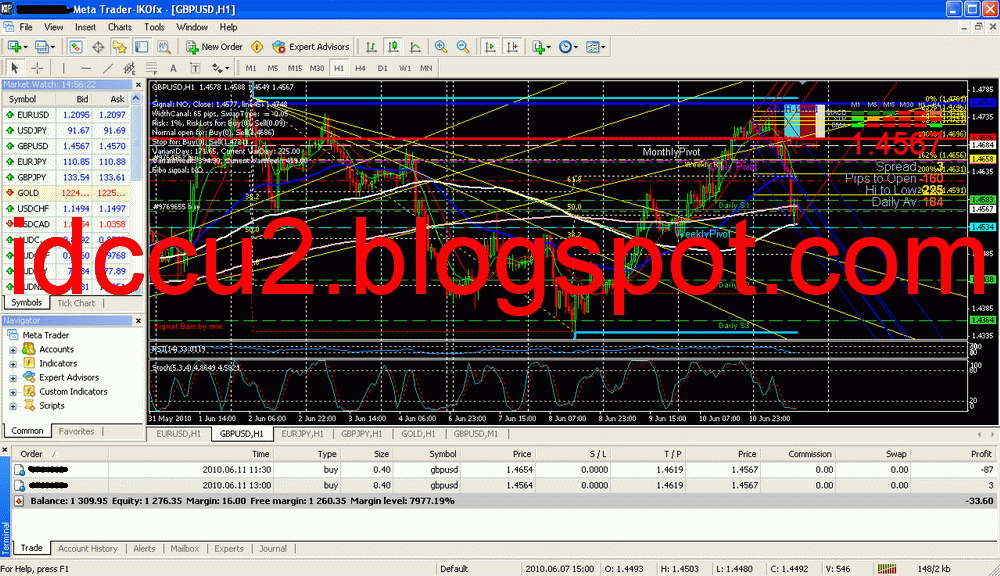Image resolution: width=1000 pixels, height=576 pixels.
Task: Toggle the M30 timeframe button
Action: point(317,68)
